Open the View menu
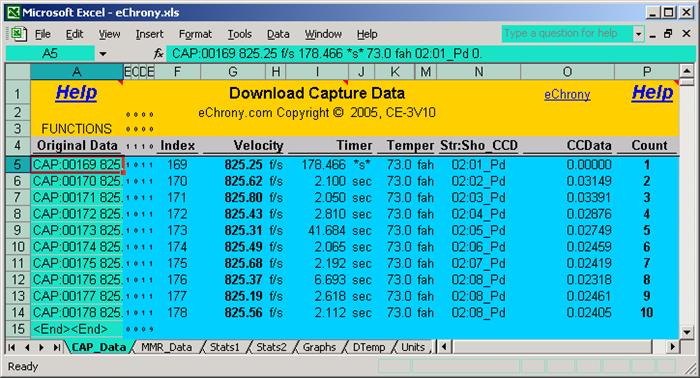Image resolution: width=700 pixels, height=378 pixels. [x=109, y=34]
